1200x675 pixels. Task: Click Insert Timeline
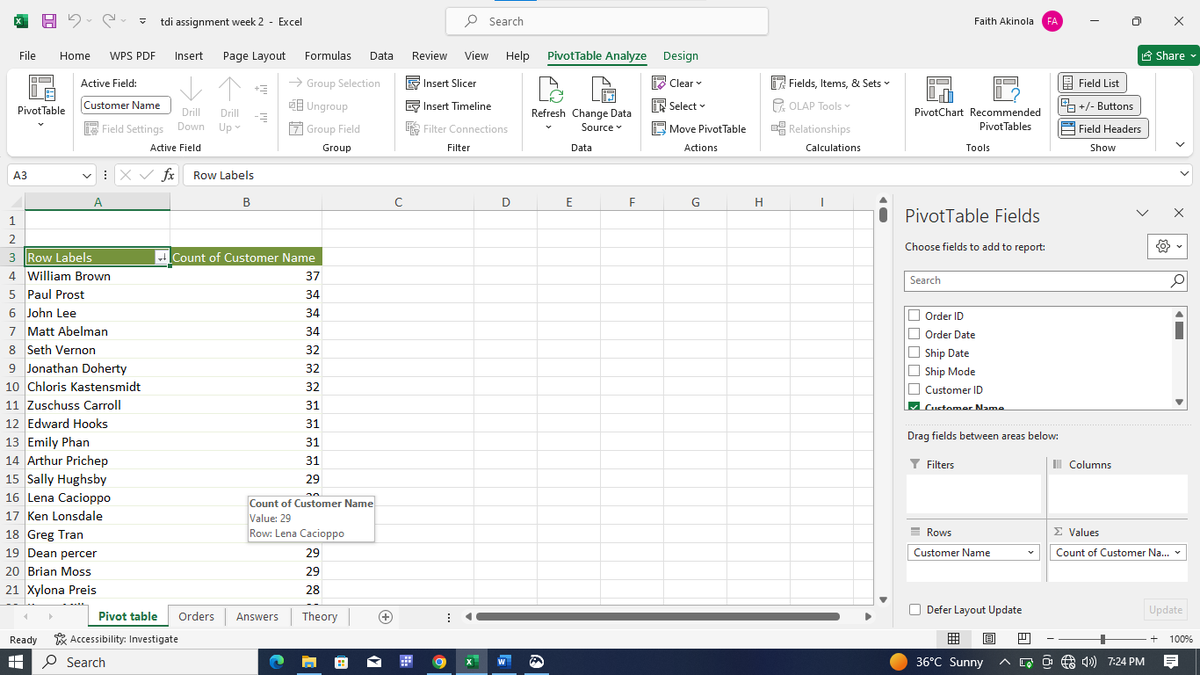448,106
